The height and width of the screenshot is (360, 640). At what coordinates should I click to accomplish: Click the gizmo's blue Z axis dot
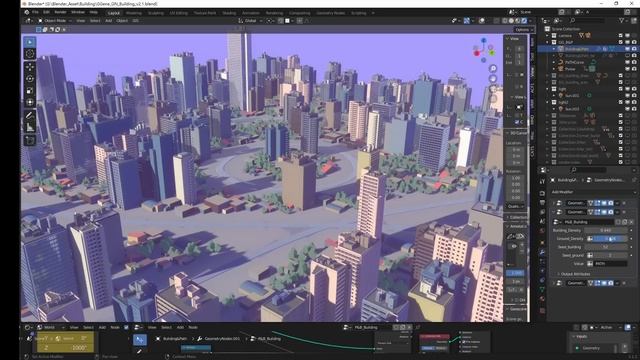[x=484, y=40]
